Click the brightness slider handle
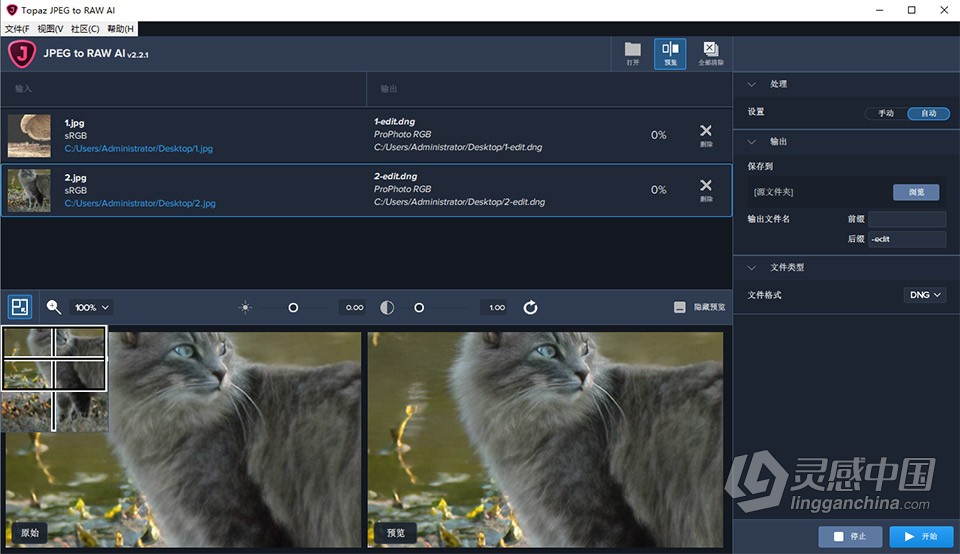The height and width of the screenshot is (554, 960). [293, 307]
